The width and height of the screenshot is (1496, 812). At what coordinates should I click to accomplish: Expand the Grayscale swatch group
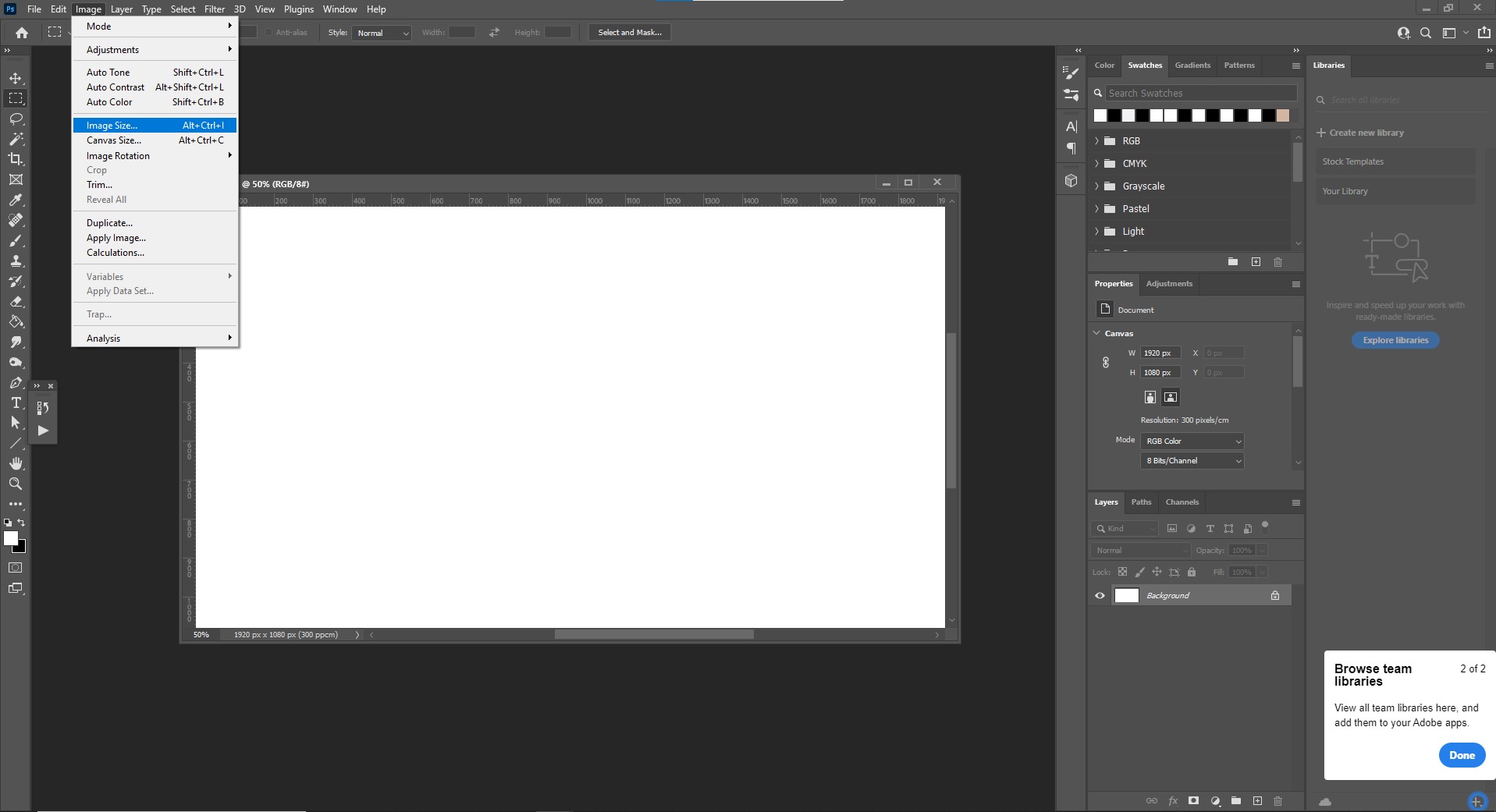pyautogui.click(x=1097, y=186)
